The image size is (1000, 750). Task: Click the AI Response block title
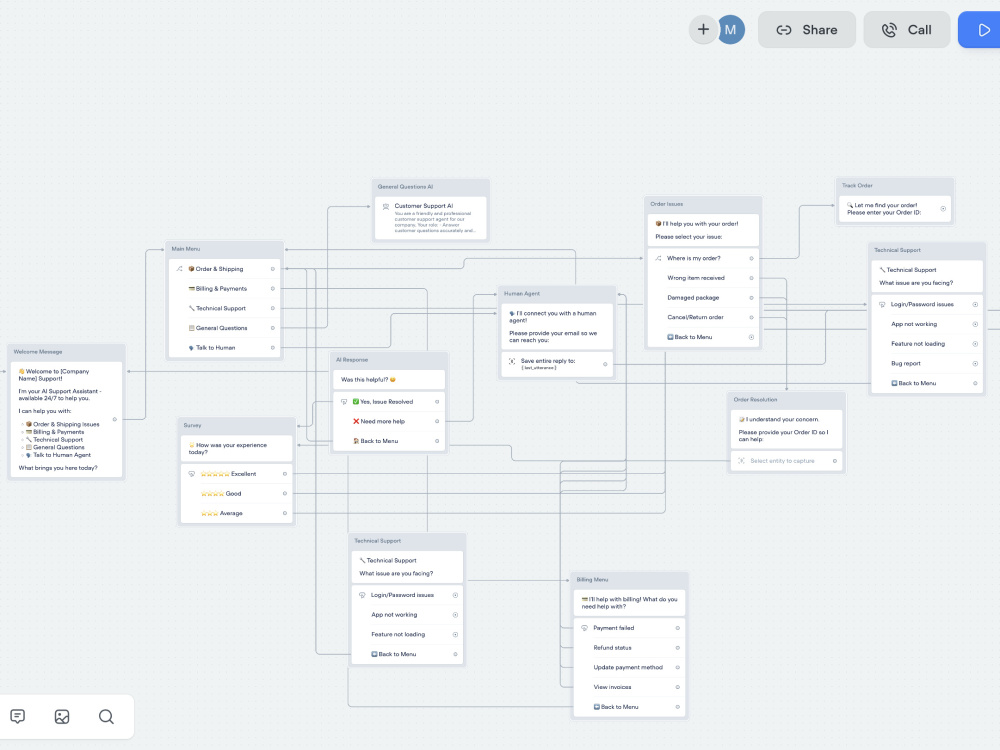point(352,360)
